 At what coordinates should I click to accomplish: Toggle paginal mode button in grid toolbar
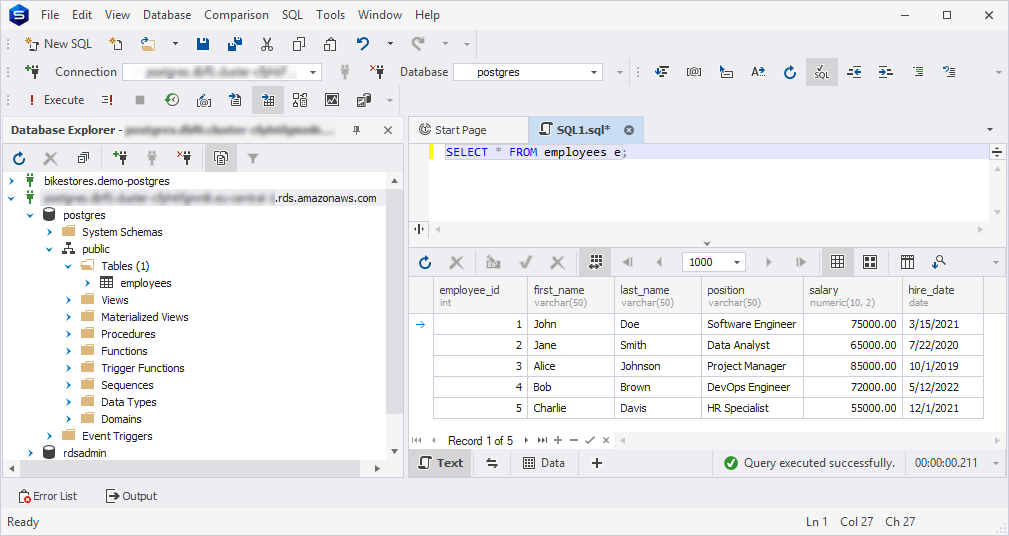pyautogui.click(x=595, y=262)
